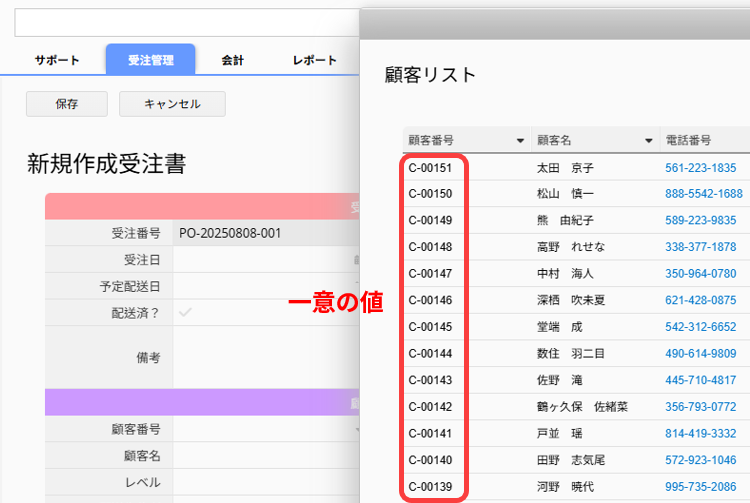This screenshot has height=503, width=750.
Task: Click the 保存 button
Action: click(x=67, y=104)
